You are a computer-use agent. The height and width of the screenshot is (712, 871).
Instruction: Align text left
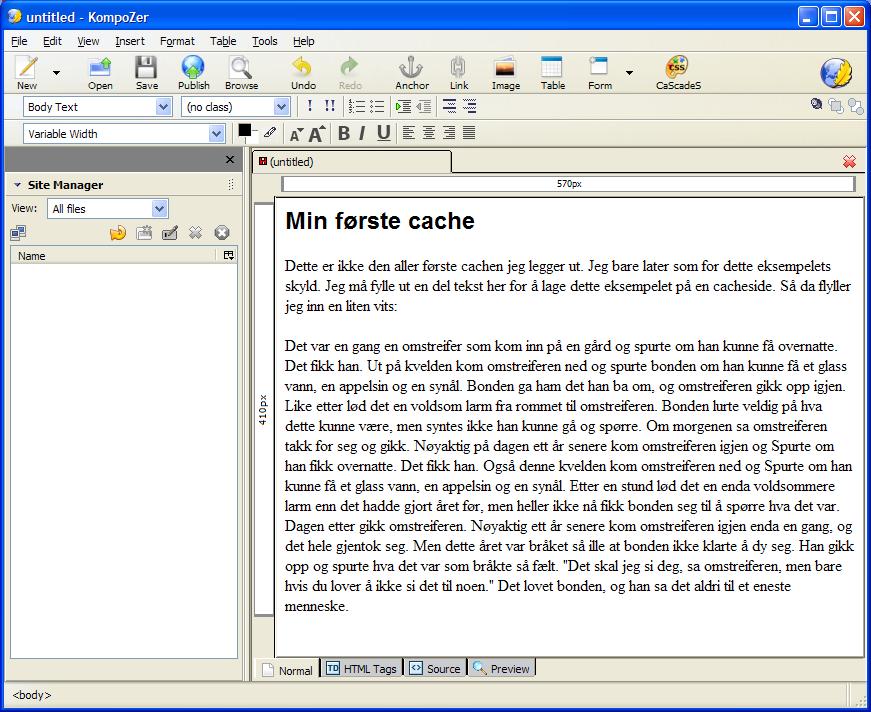408,133
